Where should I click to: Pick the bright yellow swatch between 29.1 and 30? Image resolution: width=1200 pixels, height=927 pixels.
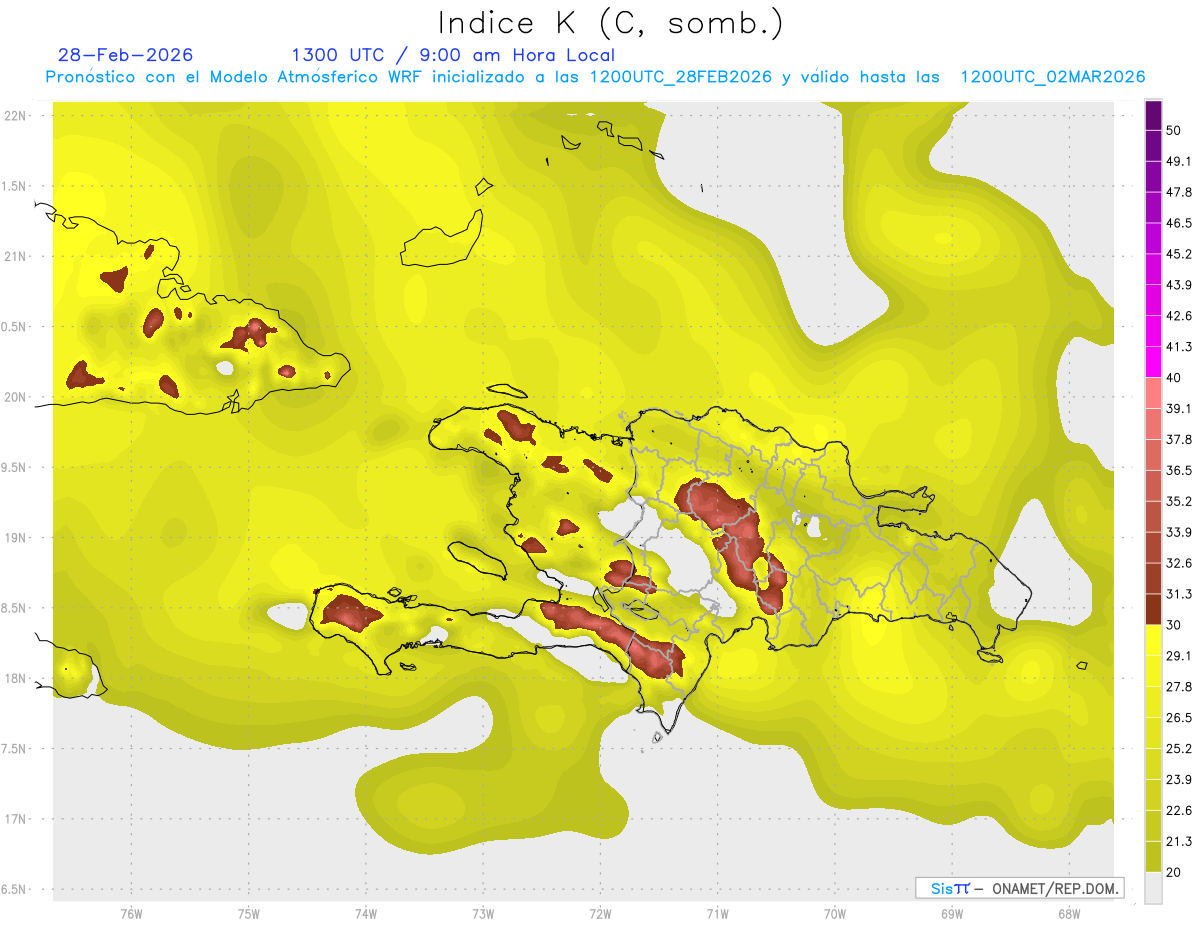pos(1154,640)
